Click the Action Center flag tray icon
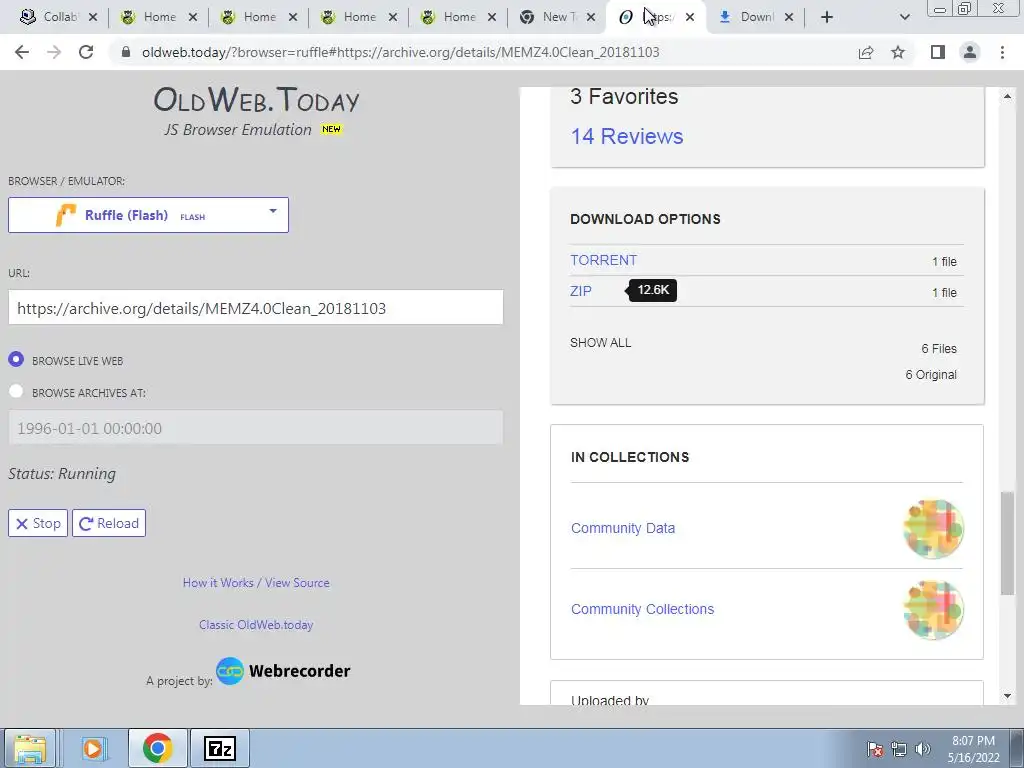 click(875, 749)
